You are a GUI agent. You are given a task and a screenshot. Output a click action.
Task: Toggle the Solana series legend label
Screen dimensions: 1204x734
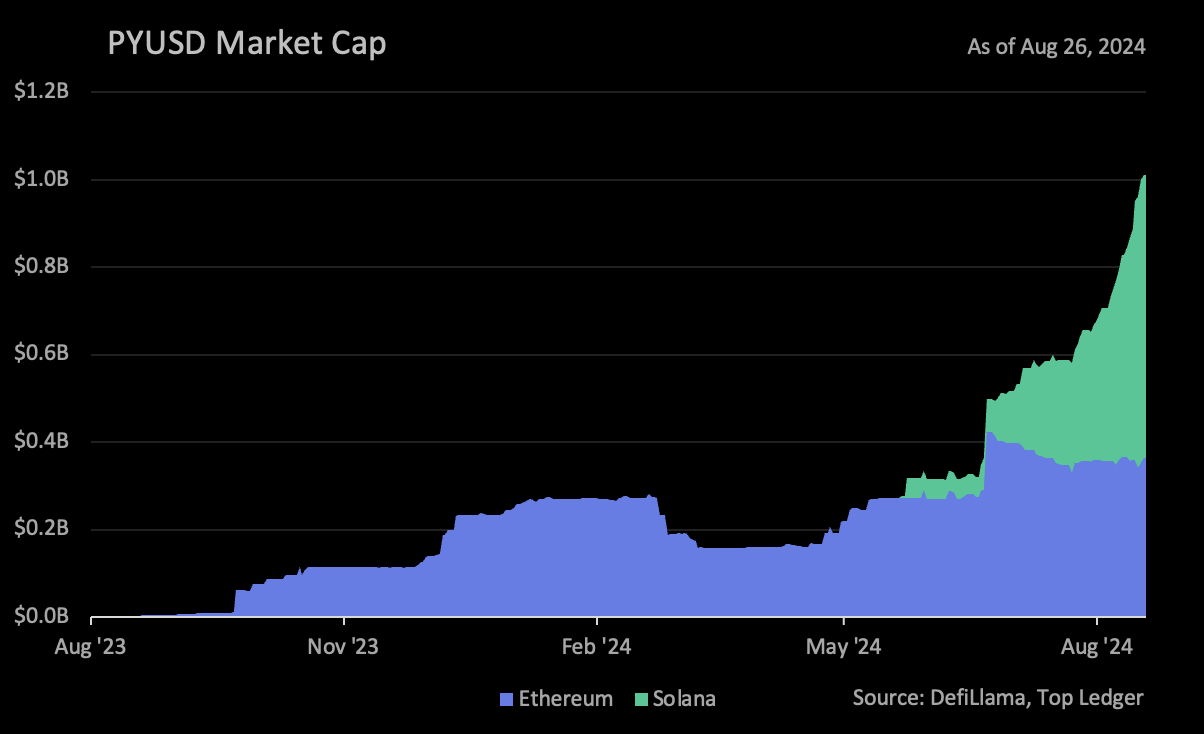pos(684,699)
